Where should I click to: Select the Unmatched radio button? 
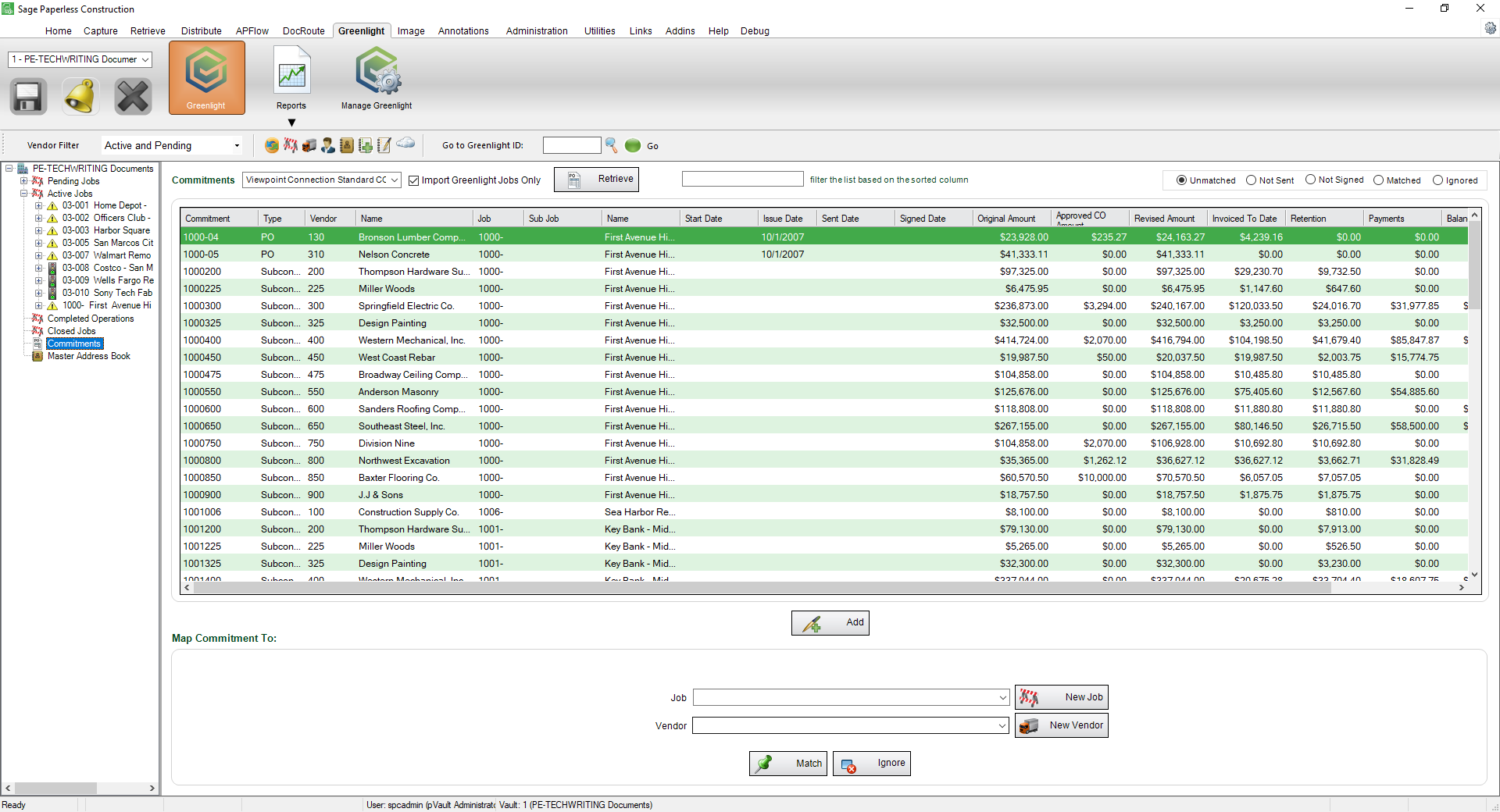coord(1181,180)
